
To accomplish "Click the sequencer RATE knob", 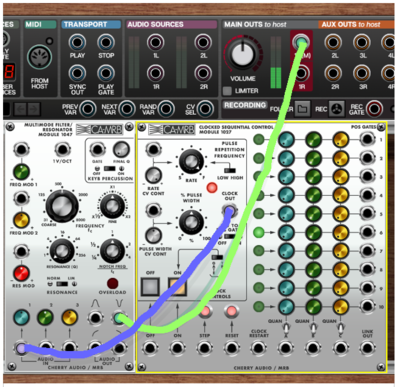I will coord(191,161).
